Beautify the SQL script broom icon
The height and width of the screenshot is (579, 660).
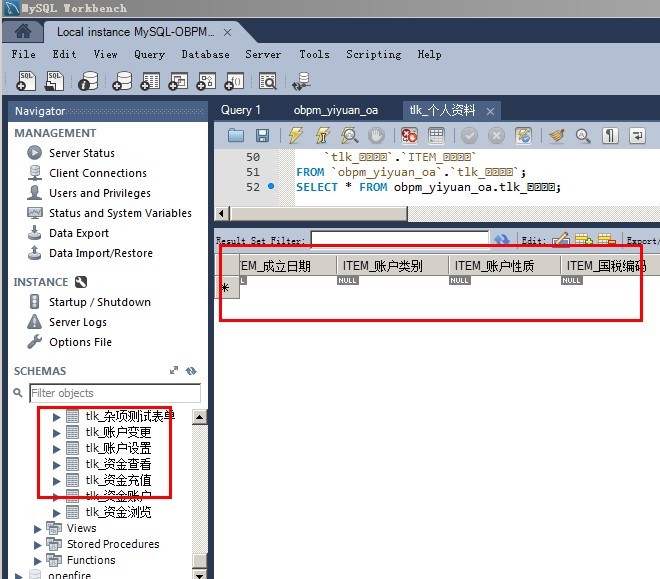(556, 135)
